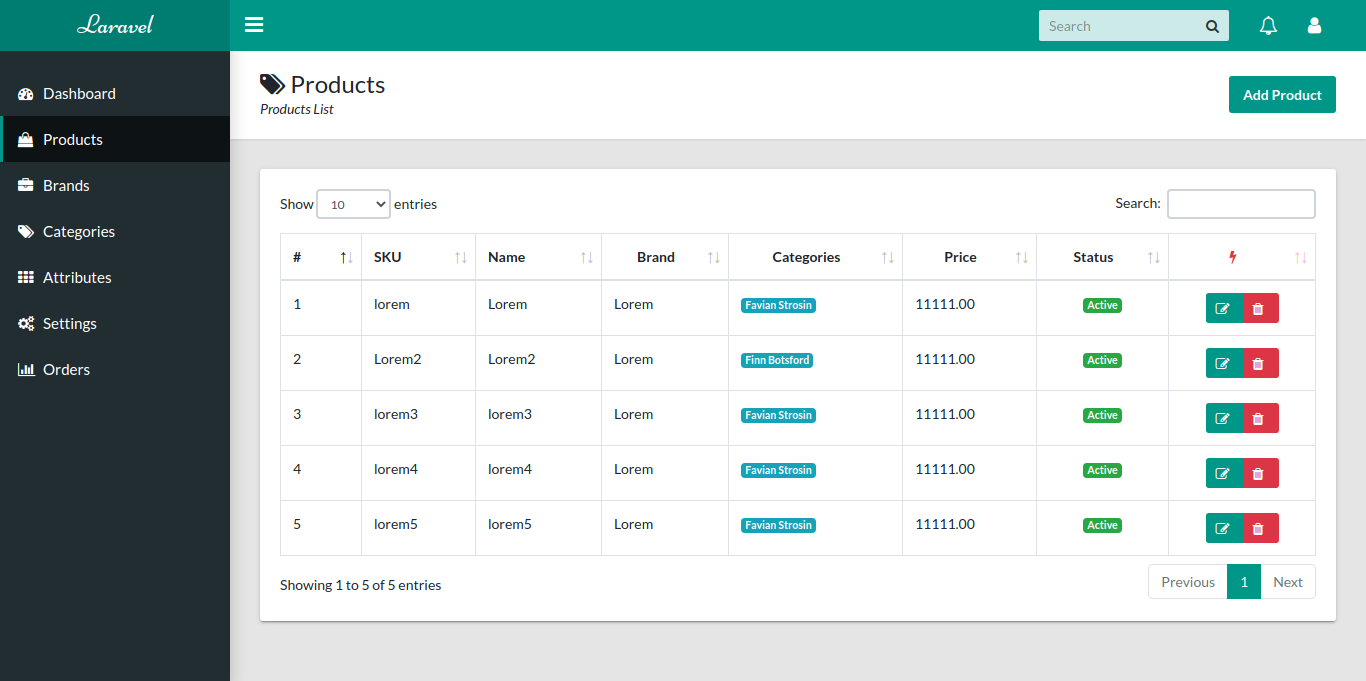This screenshot has height=681, width=1366.
Task: Click price 11111.00 in row 5
Action: (945, 524)
